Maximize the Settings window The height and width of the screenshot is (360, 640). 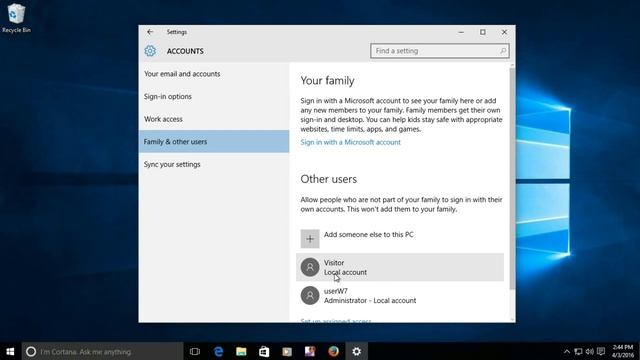482,32
